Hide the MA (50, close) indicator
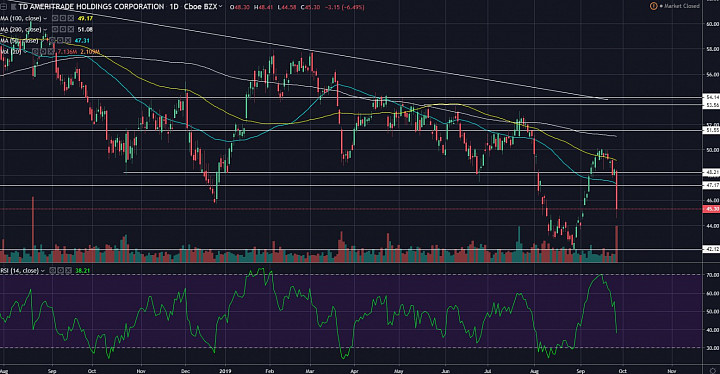 click(x=52, y=40)
